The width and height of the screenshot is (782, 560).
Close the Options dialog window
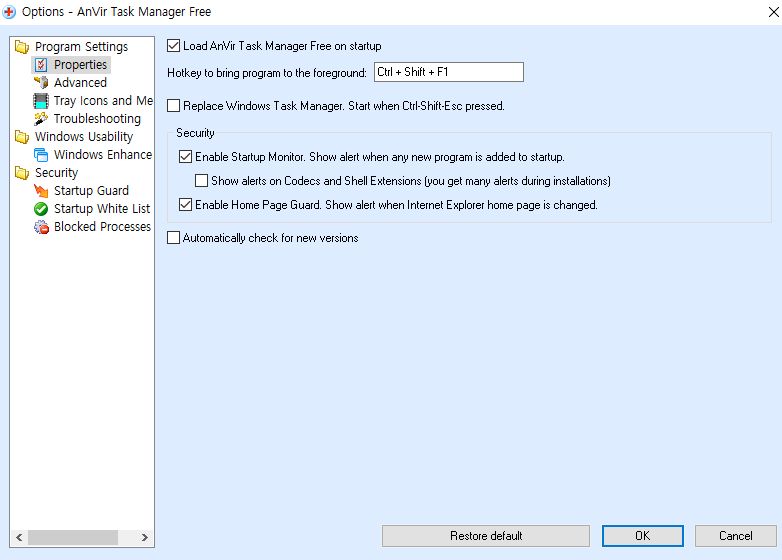(774, 12)
